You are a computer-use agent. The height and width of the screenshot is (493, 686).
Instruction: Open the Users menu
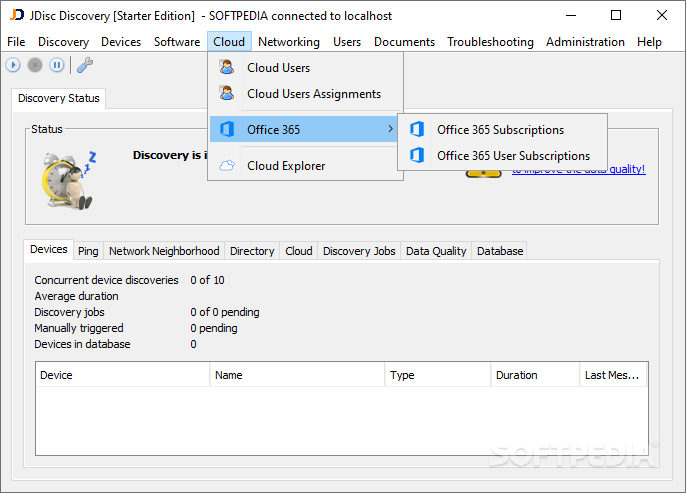point(347,42)
